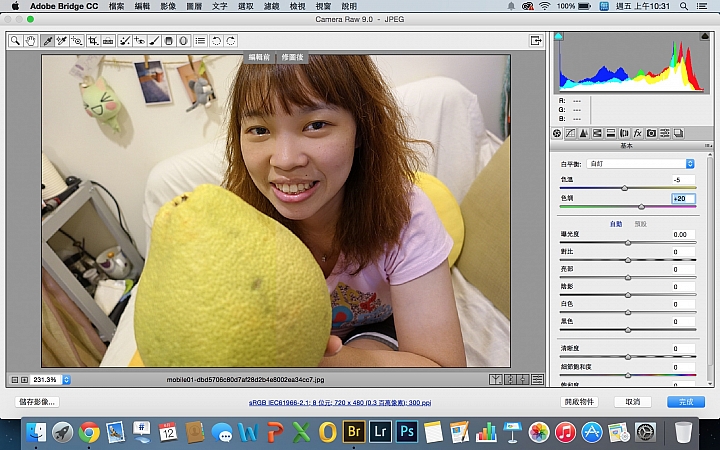Image resolution: width=720 pixels, height=450 pixels.
Task: Cycle before/after preview view mode
Action: pos(495,380)
